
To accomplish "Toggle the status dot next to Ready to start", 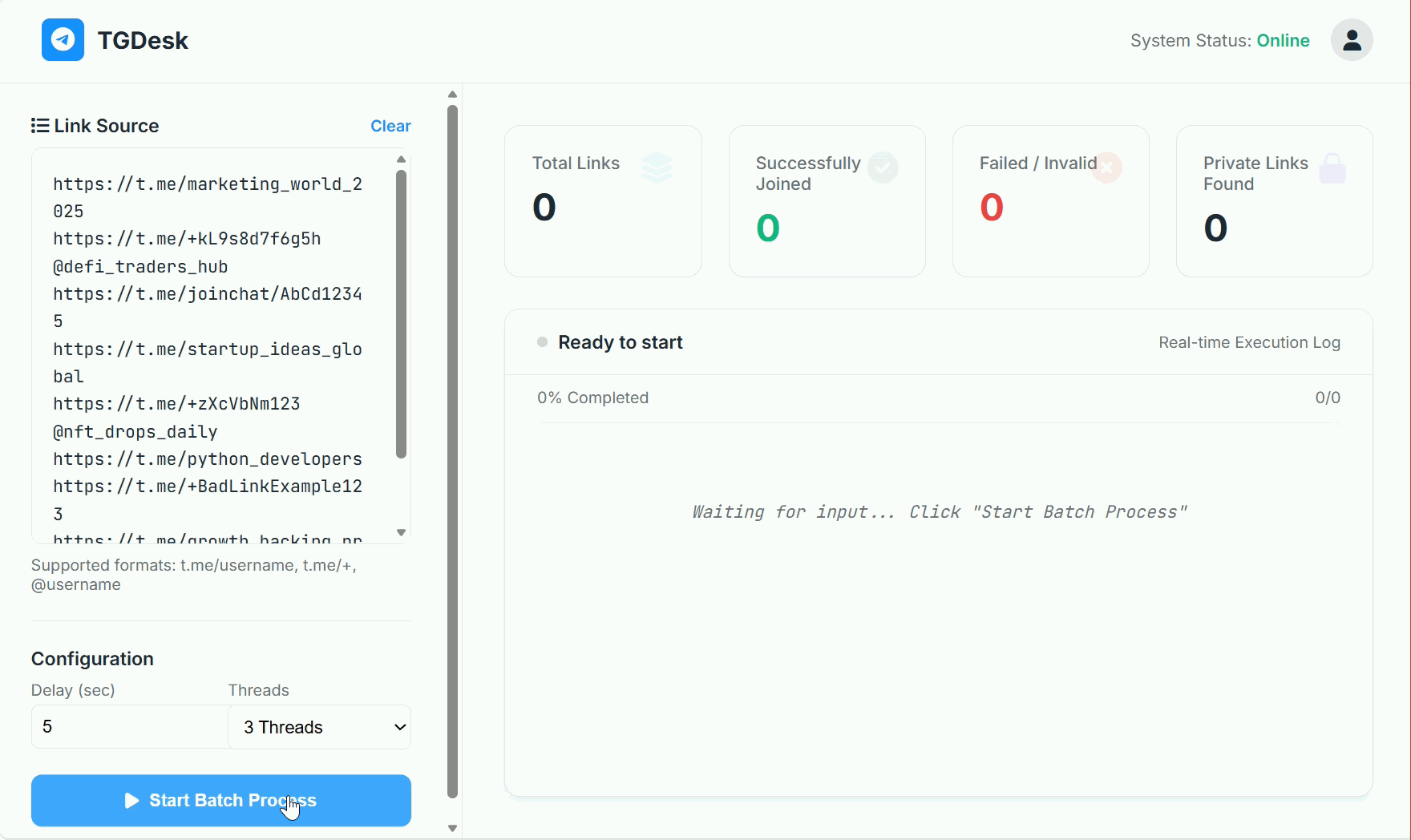I will [542, 342].
